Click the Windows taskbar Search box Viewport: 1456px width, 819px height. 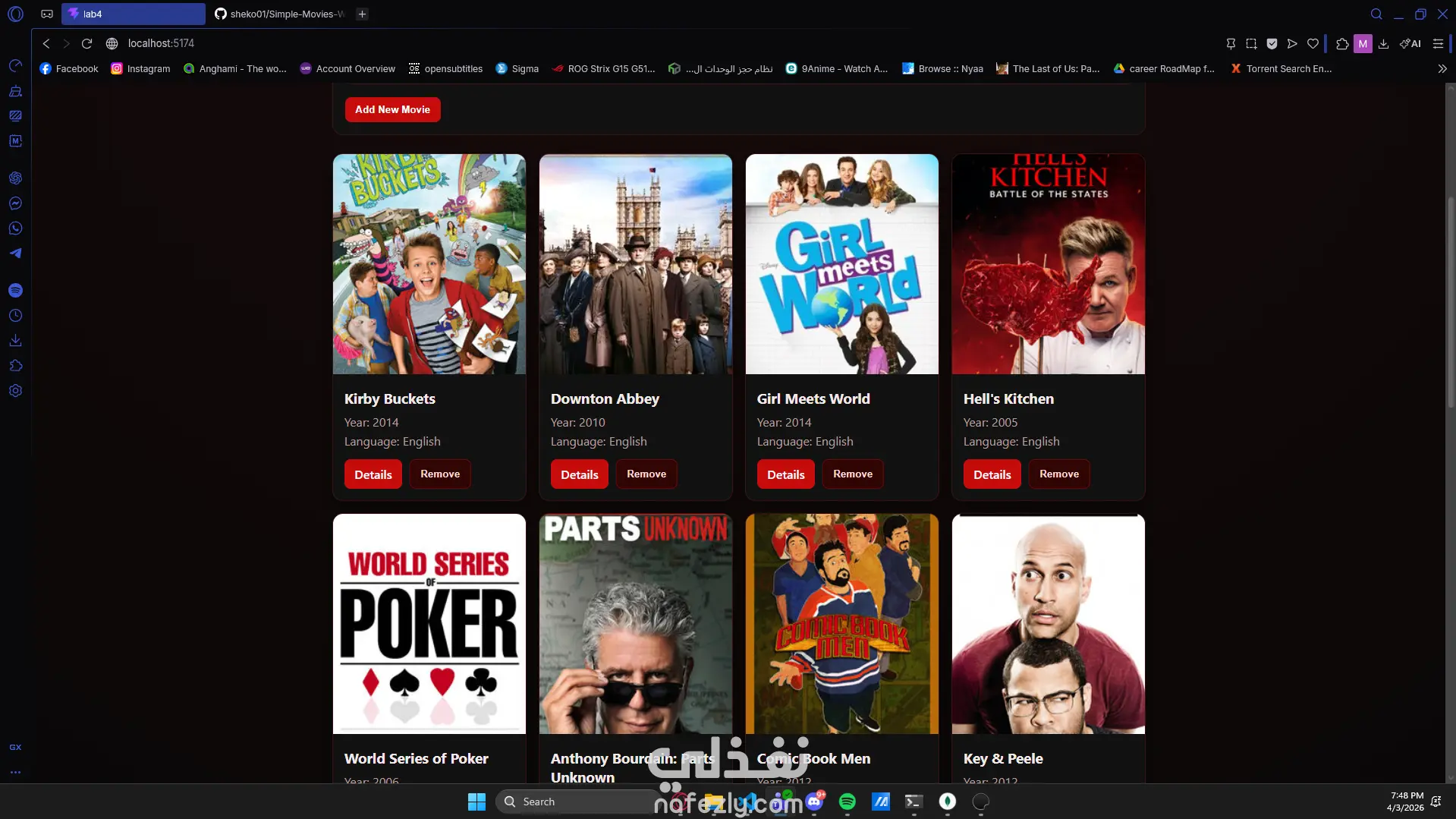click(x=577, y=802)
